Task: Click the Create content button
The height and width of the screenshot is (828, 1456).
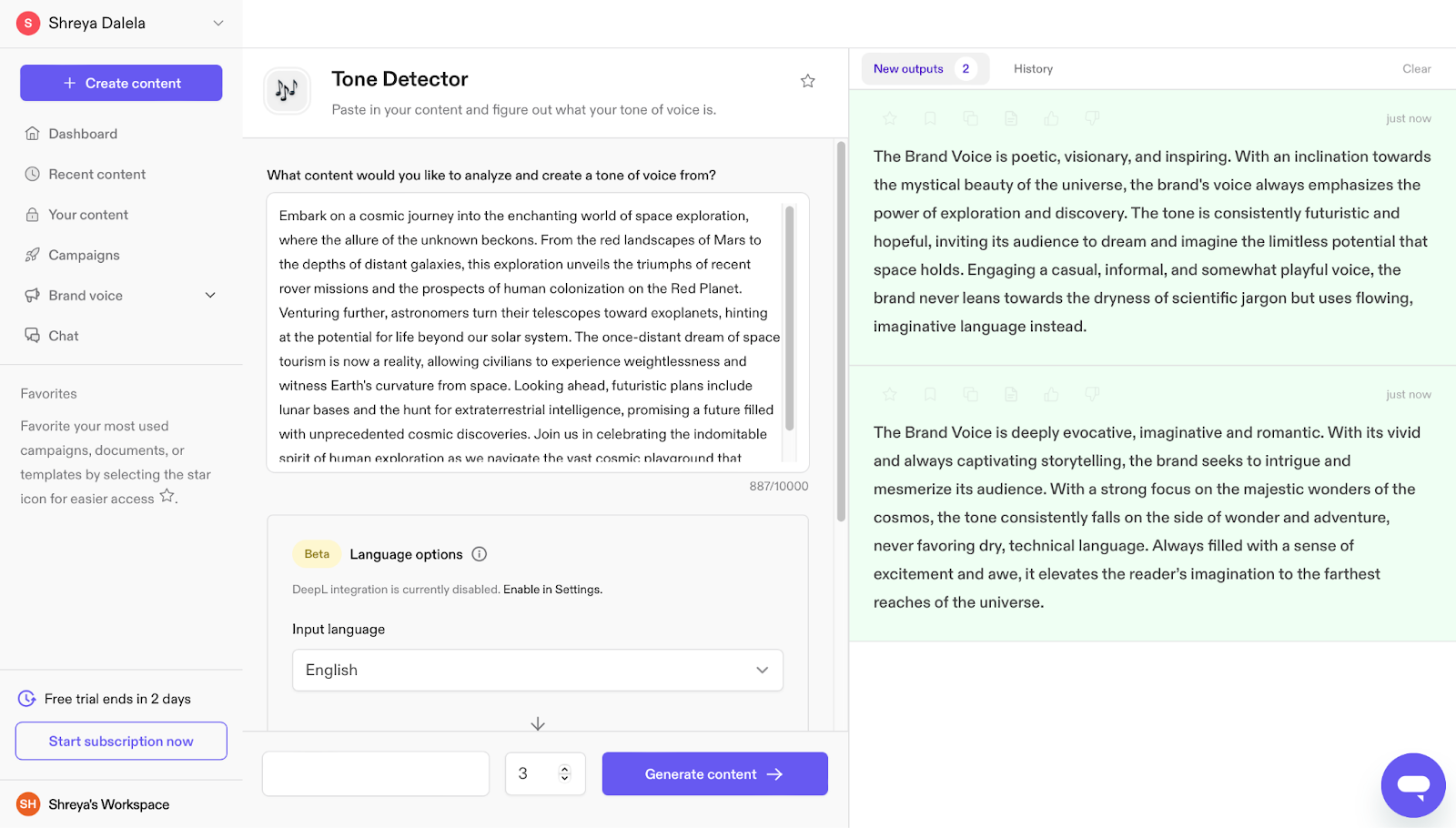Action: click(x=121, y=83)
